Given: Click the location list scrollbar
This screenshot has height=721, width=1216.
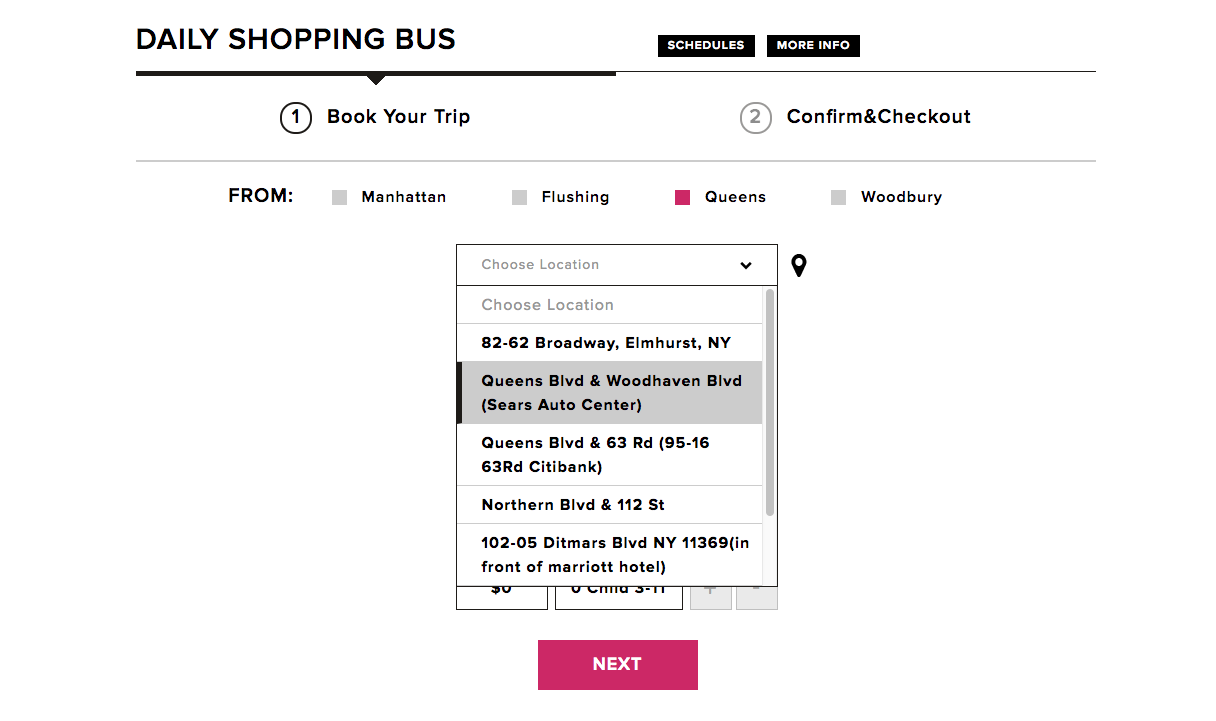Looking at the screenshot, I should pos(769,402).
